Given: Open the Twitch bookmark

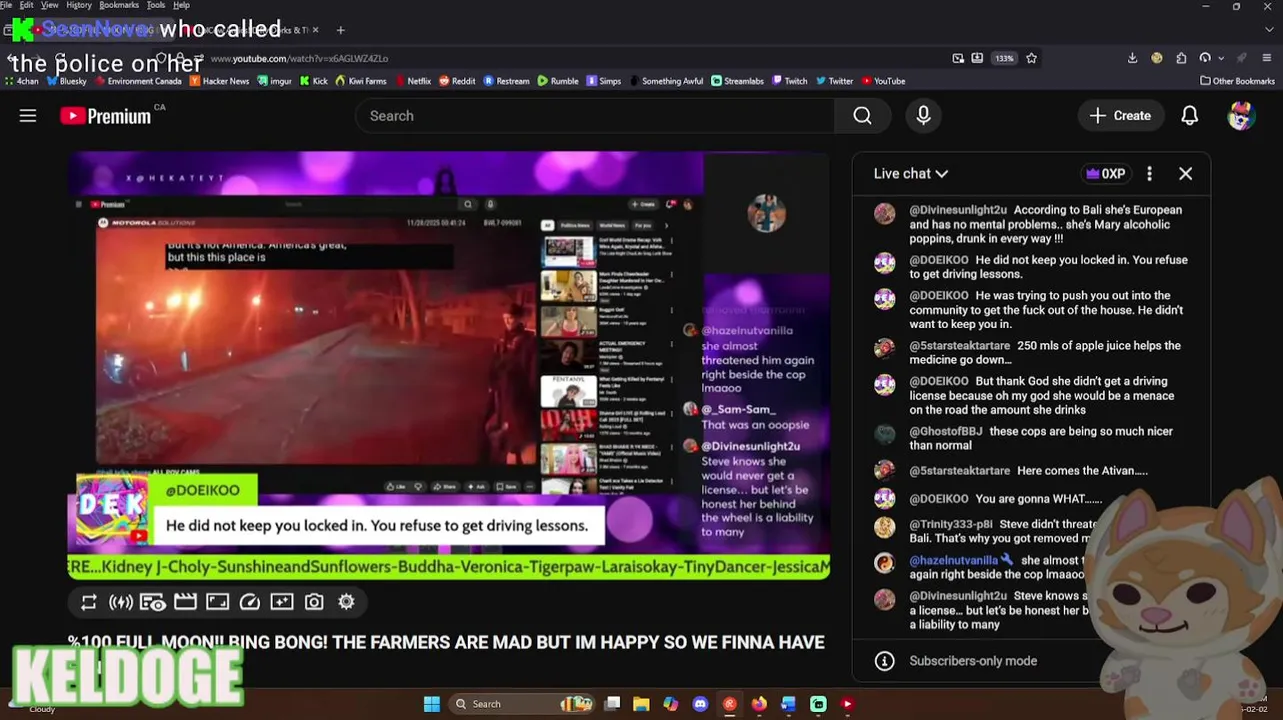Looking at the screenshot, I should point(789,81).
